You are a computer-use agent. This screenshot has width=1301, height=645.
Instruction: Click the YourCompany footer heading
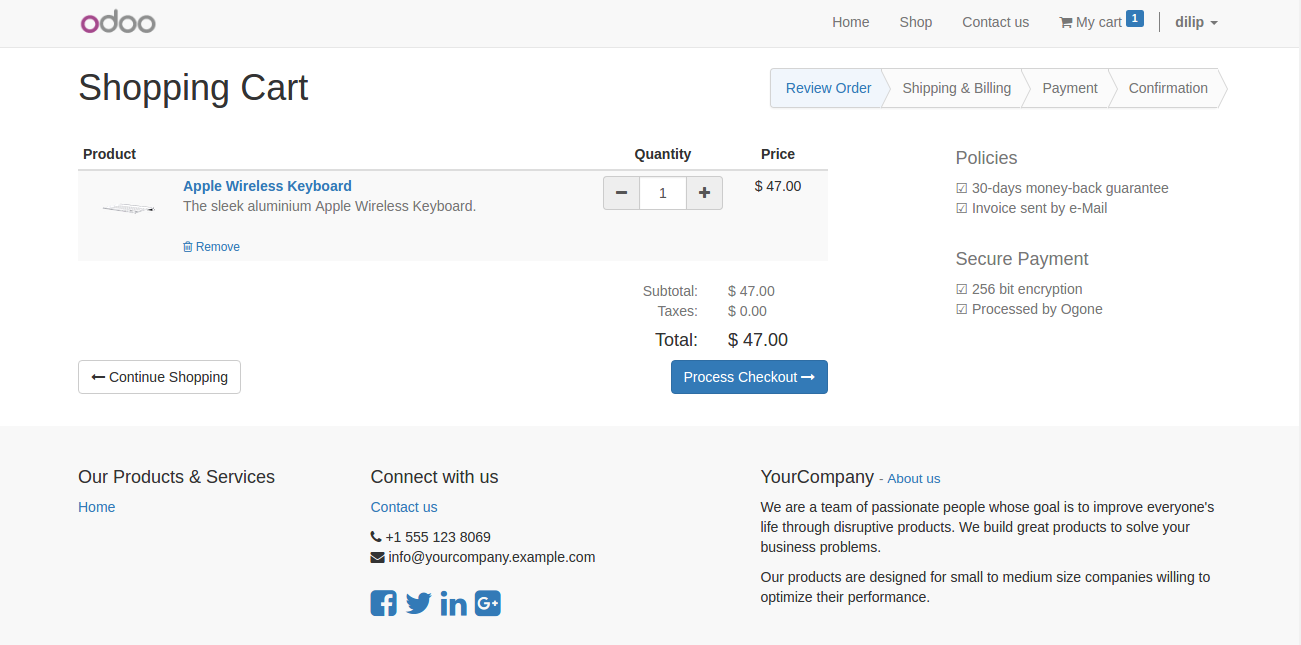point(817,477)
